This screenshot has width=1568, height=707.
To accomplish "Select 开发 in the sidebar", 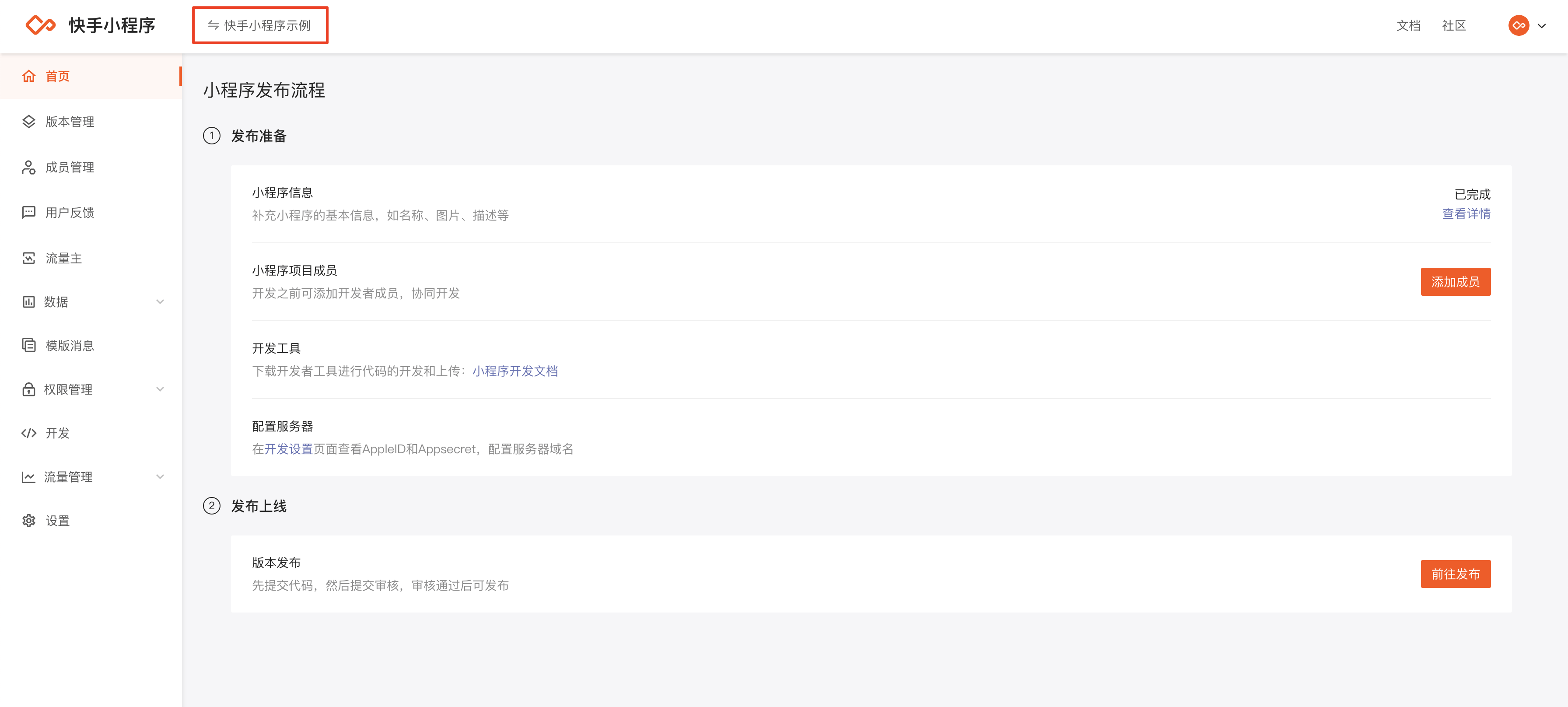I will click(91, 433).
